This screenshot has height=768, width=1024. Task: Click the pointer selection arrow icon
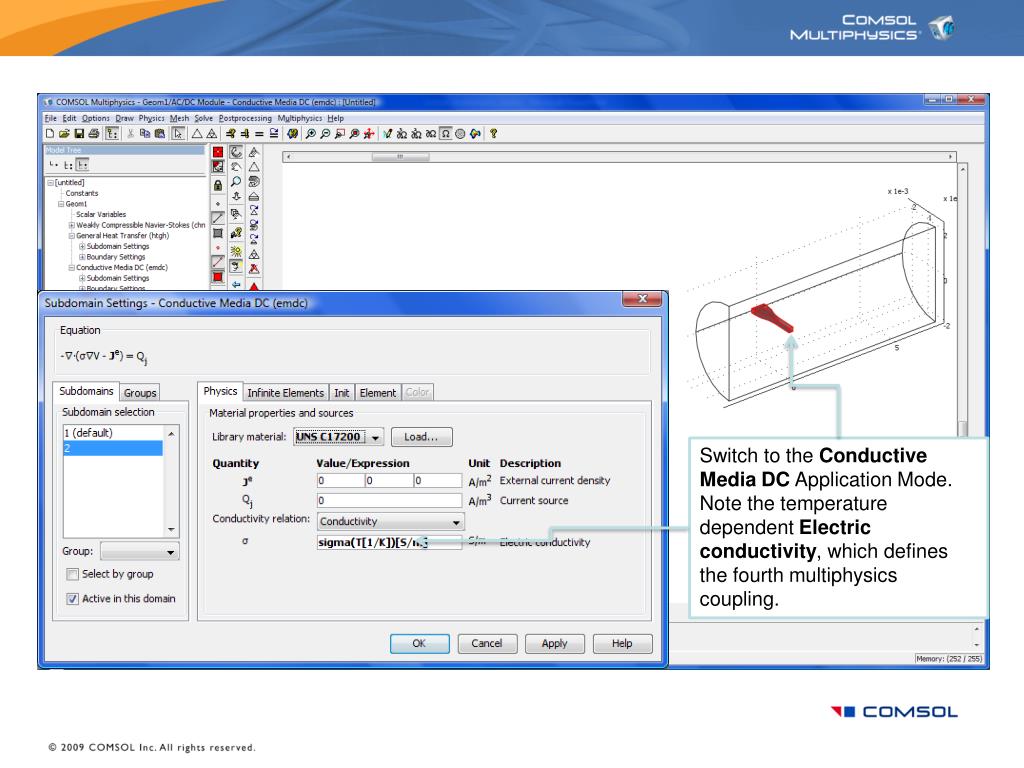178,134
